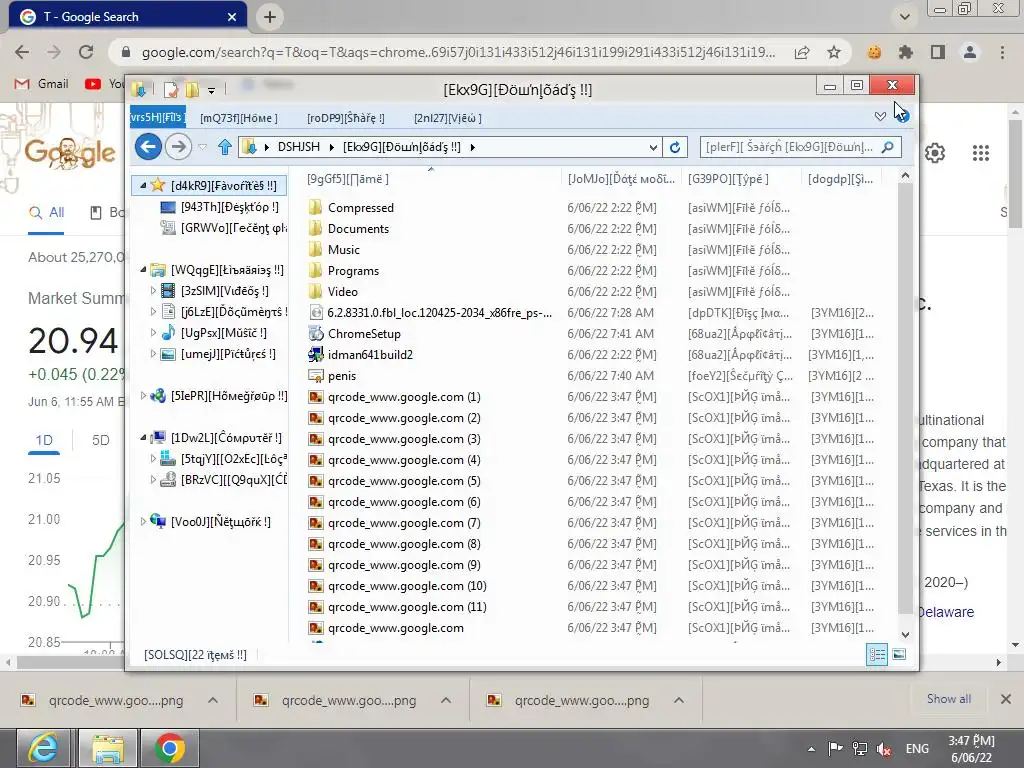
Task: Close the Chrome downloads bar
Action: pos(1006,699)
